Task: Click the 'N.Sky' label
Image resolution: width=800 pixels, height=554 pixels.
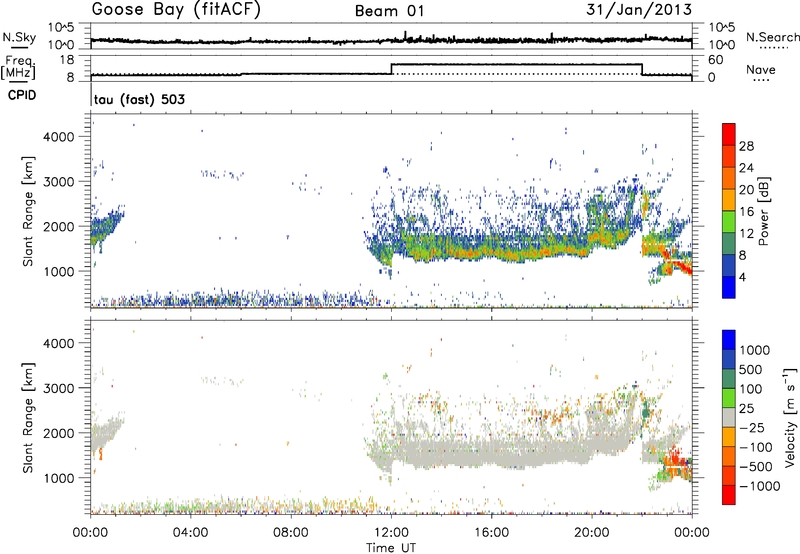Action: click(x=19, y=37)
